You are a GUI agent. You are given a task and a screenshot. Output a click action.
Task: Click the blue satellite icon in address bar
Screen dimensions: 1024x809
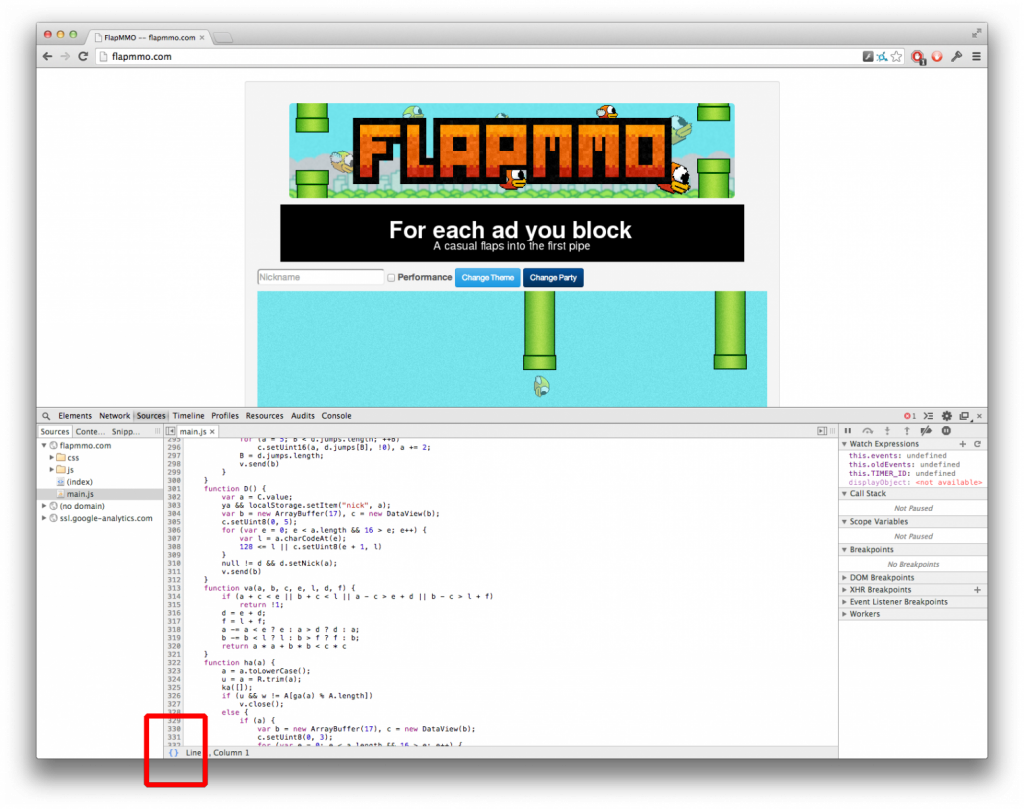(882, 57)
